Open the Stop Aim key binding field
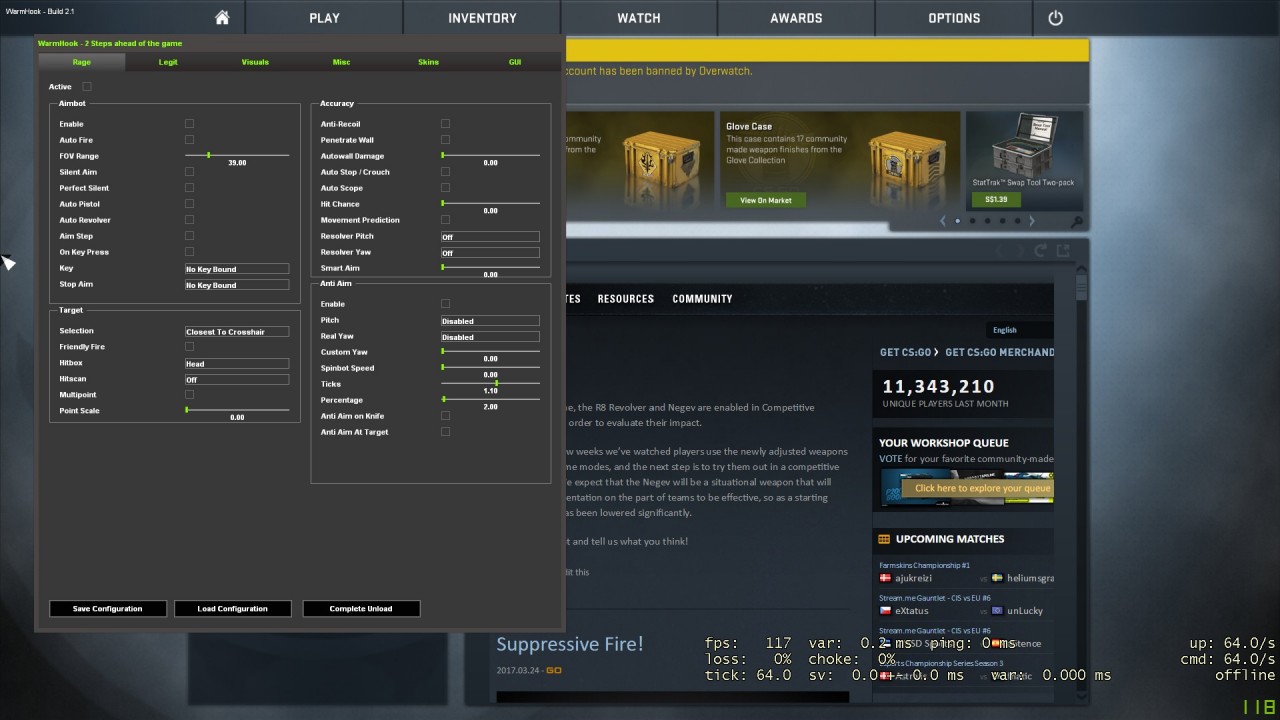The width and height of the screenshot is (1280, 720). coord(237,285)
